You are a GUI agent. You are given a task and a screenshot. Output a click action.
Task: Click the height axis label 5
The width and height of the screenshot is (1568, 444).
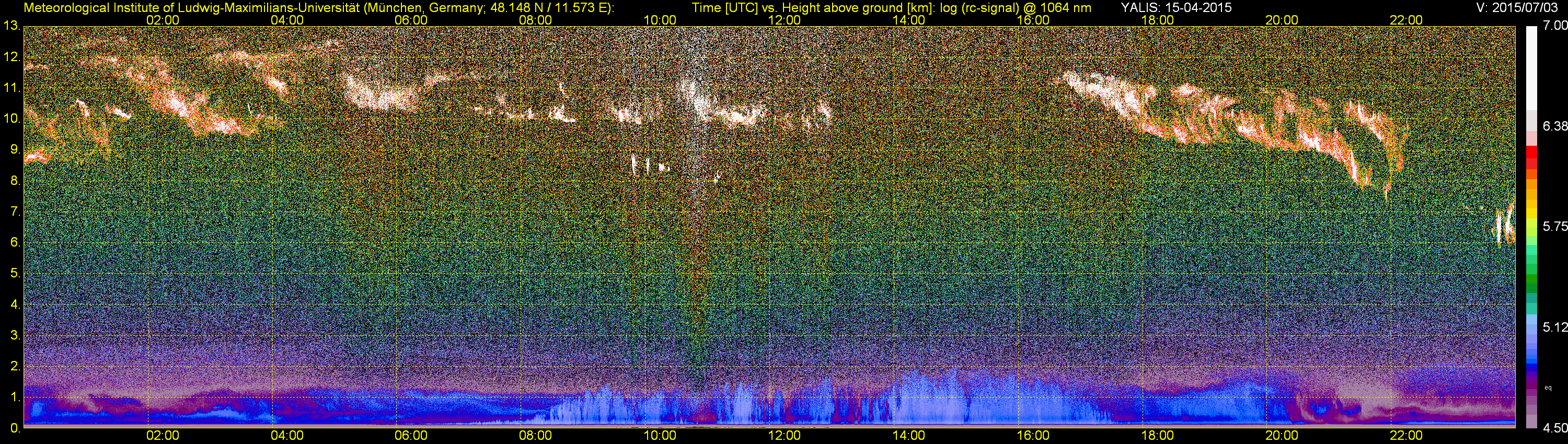tap(15, 274)
